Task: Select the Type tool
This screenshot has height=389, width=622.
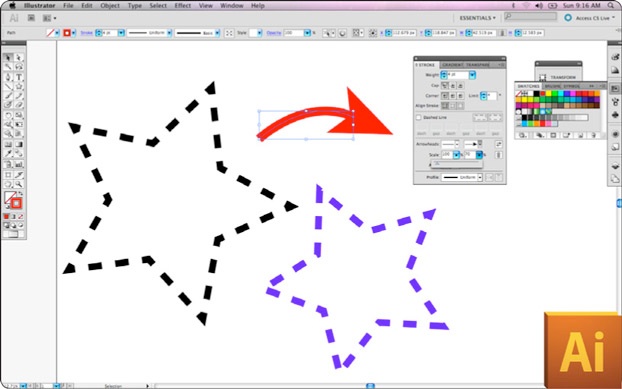Action: [x=19, y=77]
